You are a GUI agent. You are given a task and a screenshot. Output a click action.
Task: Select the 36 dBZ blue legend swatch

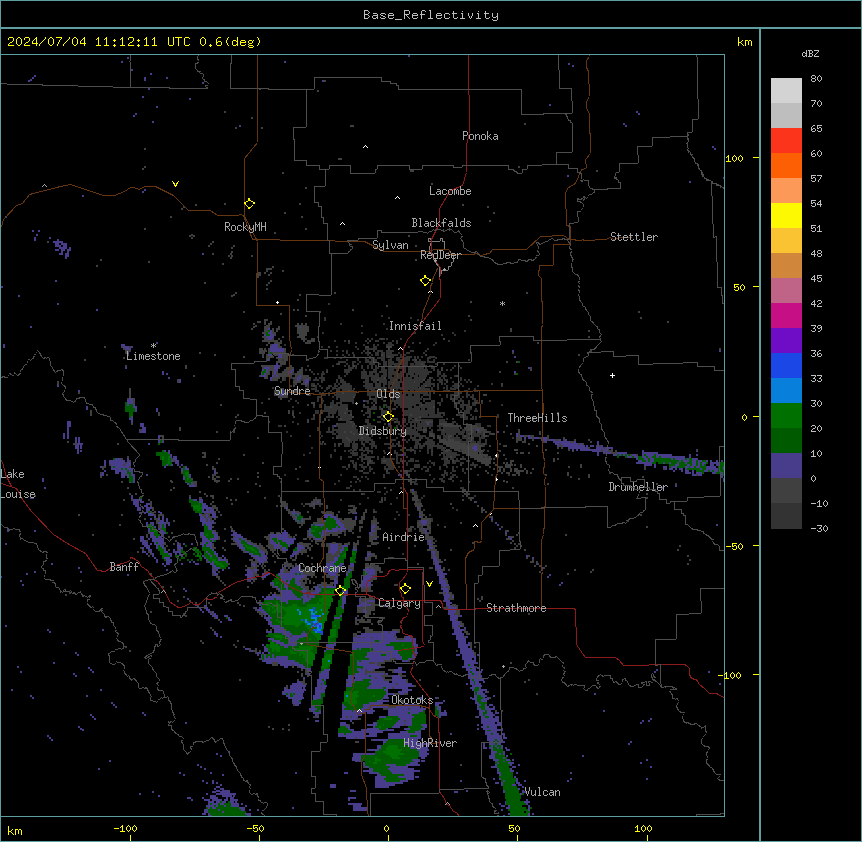pyautogui.click(x=786, y=365)
